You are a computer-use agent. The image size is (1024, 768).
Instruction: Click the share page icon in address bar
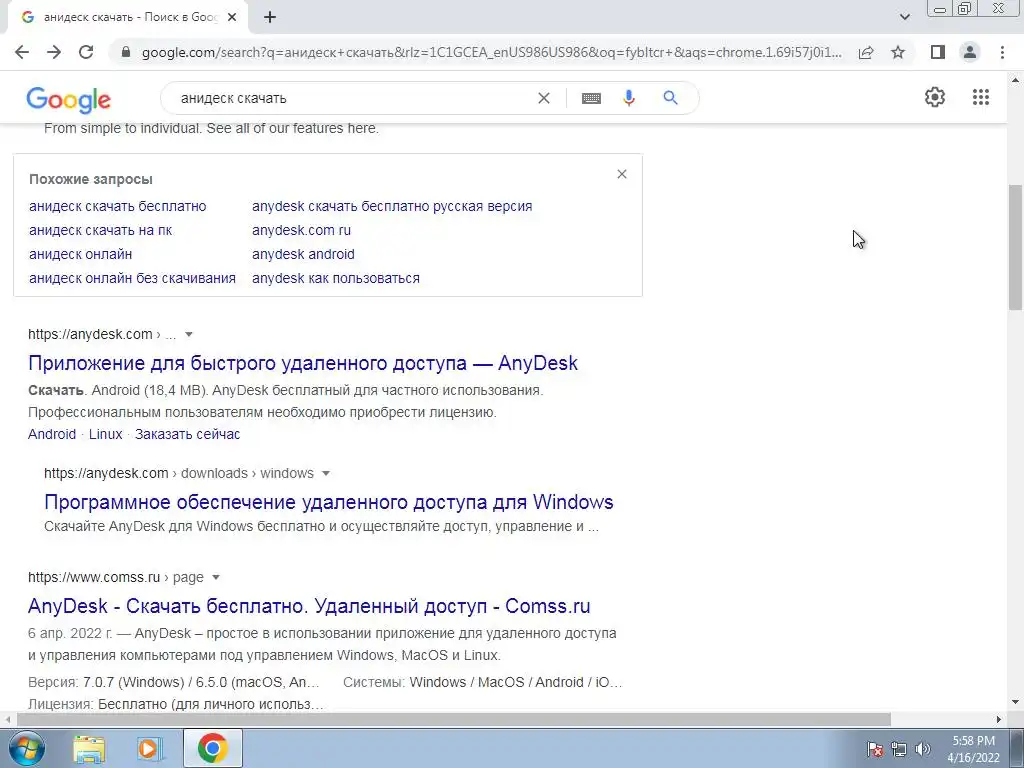pyautogui.click(x=866, y=52)
